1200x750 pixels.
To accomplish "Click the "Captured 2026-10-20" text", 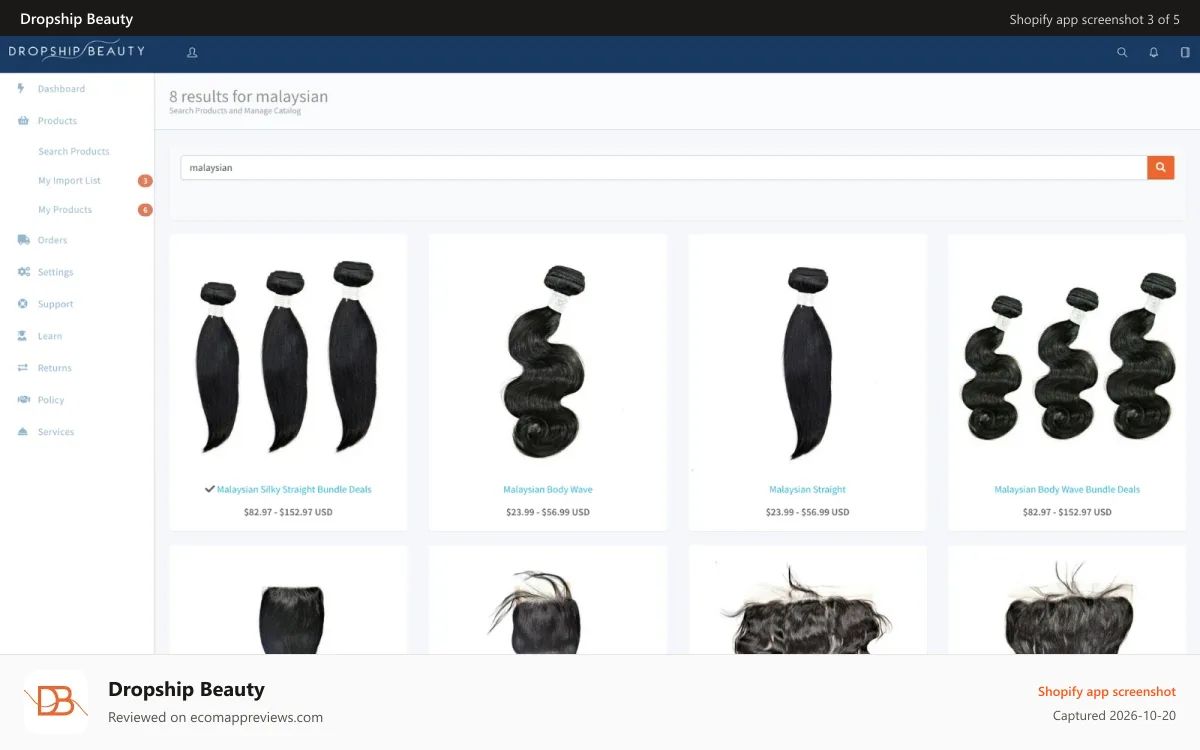I will [1114, 716].
